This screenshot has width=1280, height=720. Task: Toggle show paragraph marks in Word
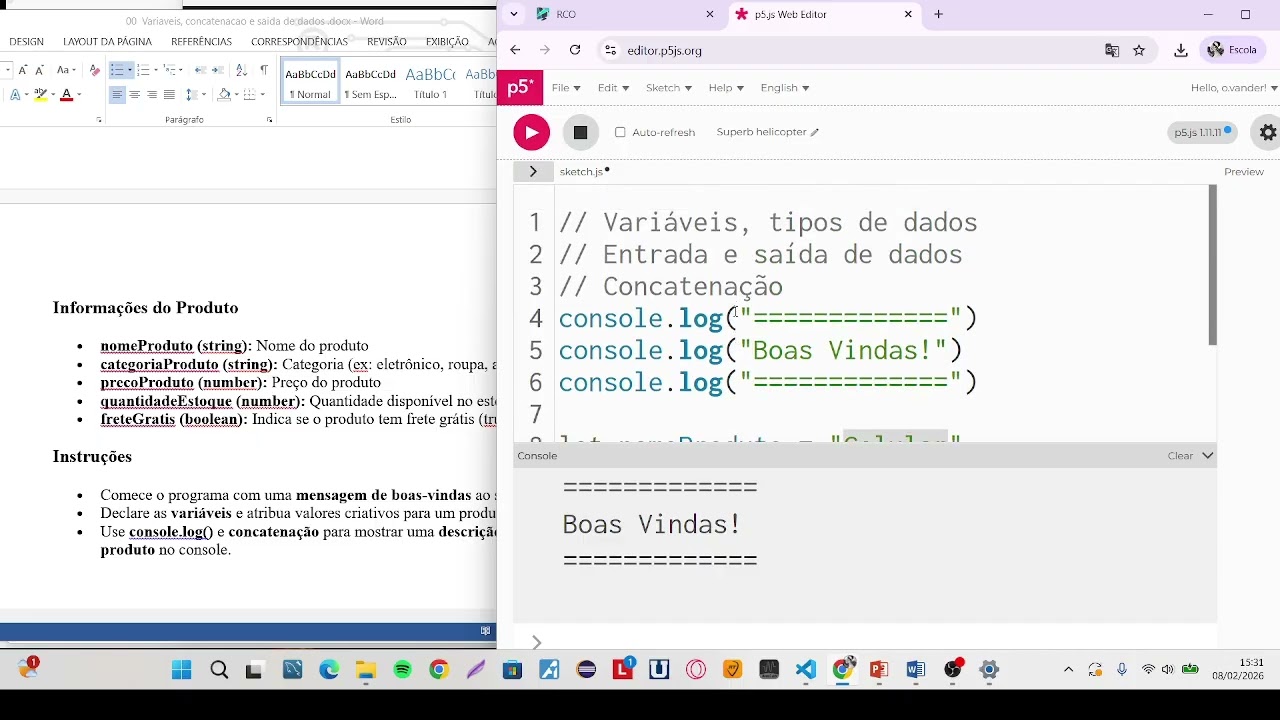(x=264, y=70)
